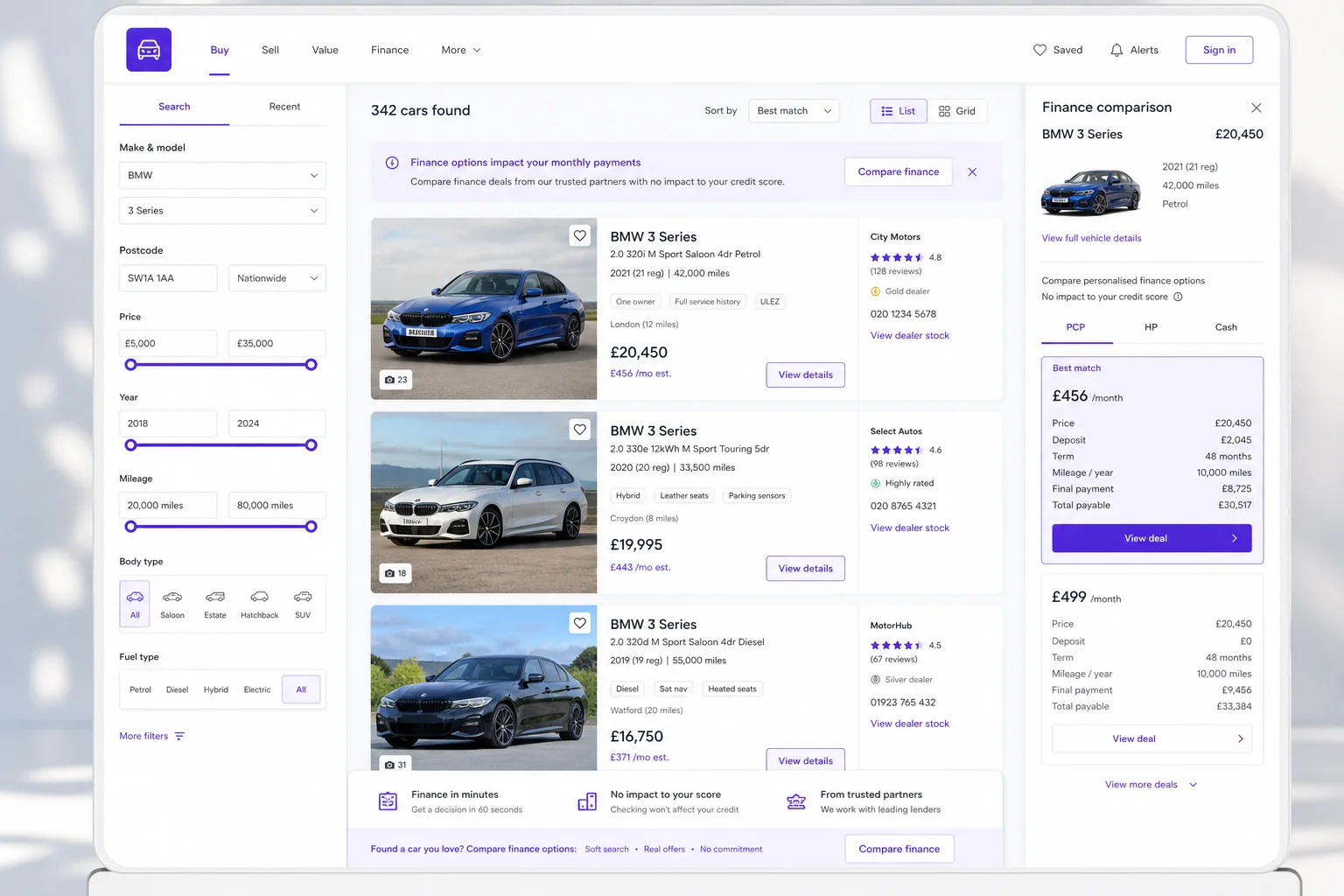The image size is (1344, 896).
Task: Open the 3 Series model dropdown
Action: 222,211
